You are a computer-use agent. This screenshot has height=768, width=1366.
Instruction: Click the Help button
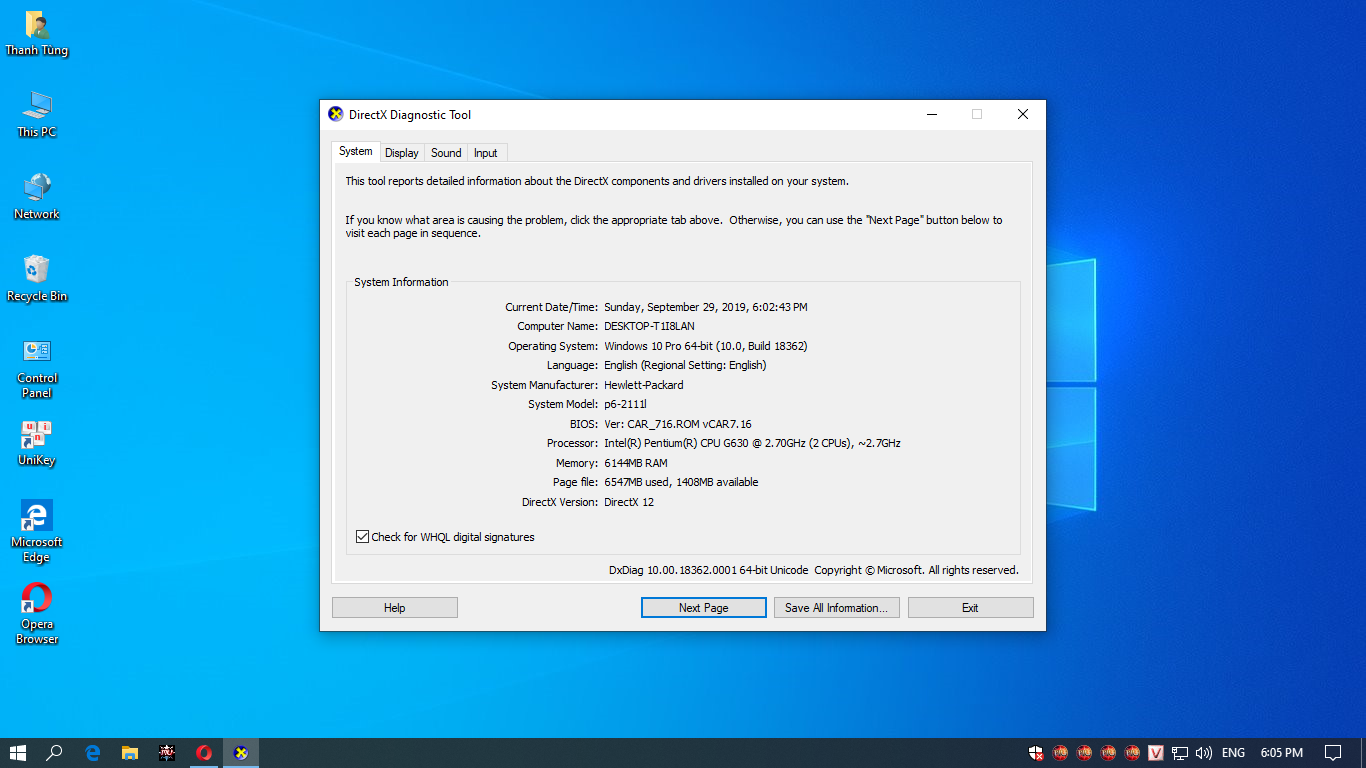coord(394,608)
